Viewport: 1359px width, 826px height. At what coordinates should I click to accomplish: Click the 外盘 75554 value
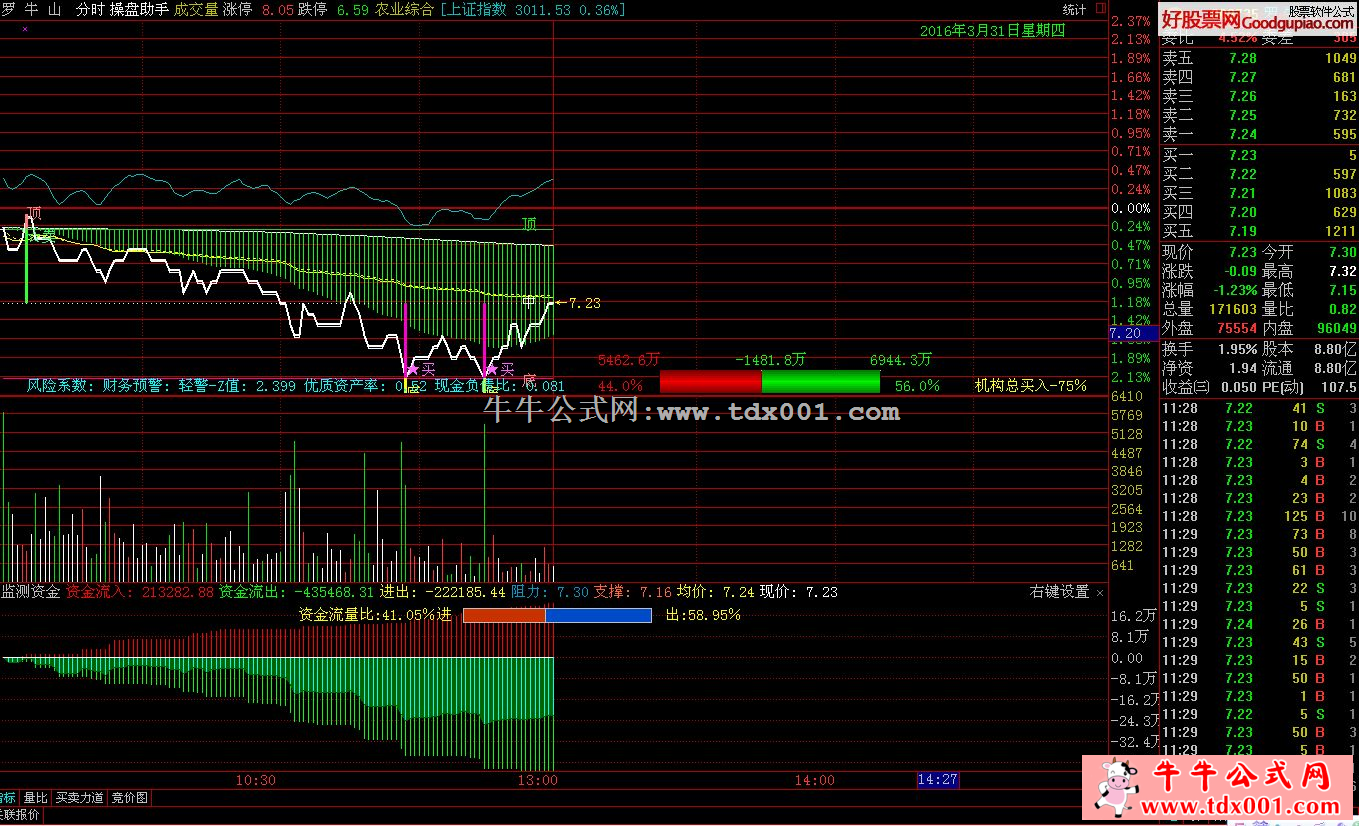(x=1236, y=328)
